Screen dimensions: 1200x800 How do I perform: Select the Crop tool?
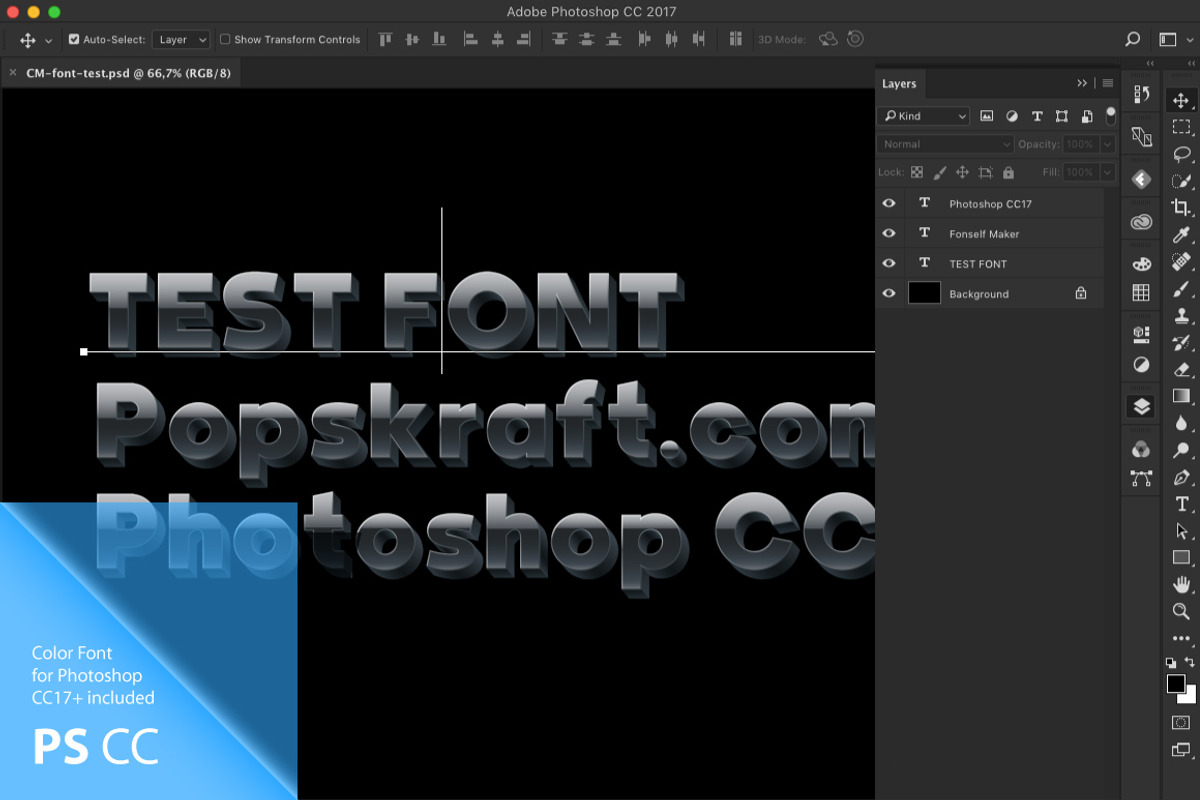1181,208
